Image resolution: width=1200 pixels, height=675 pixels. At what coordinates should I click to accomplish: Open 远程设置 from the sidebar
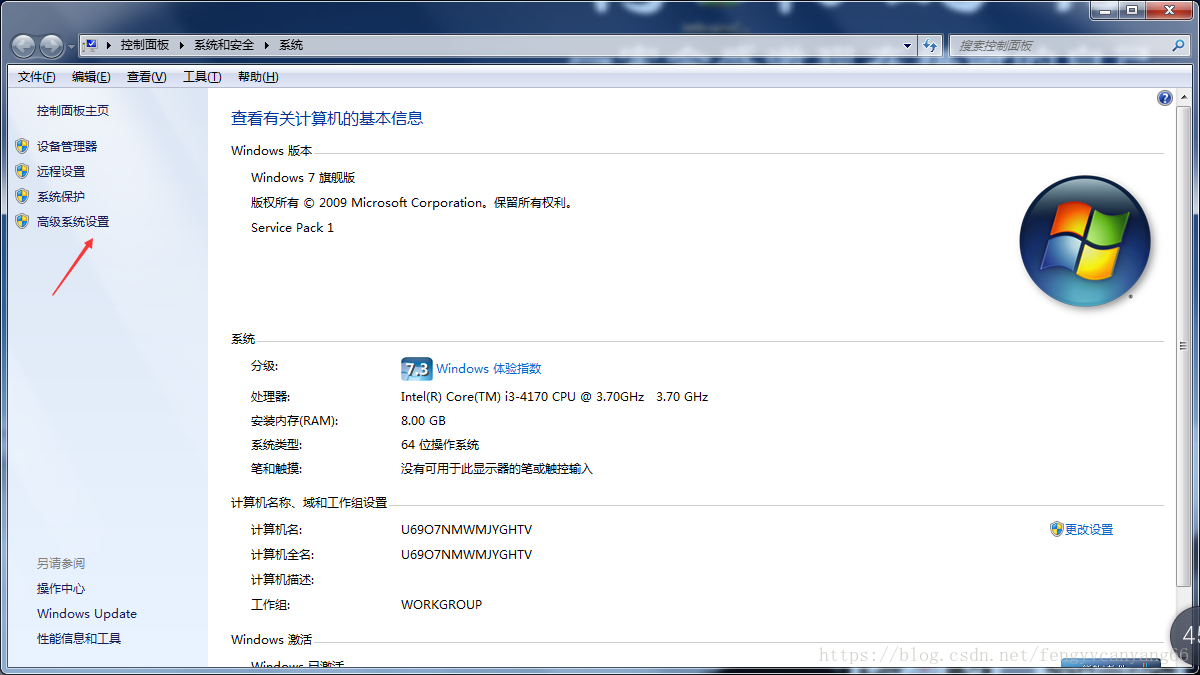[61, 171]
